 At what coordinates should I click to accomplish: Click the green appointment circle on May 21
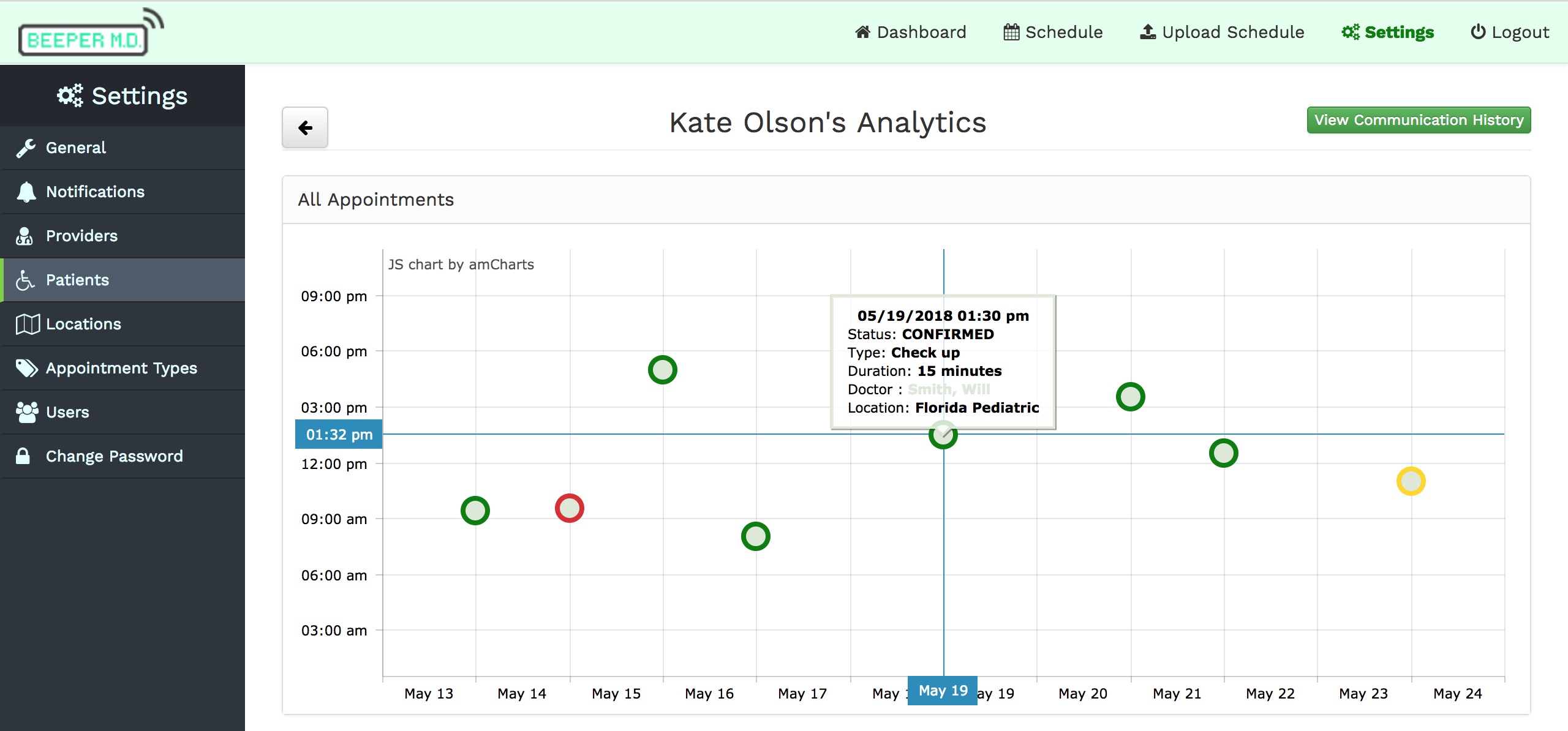(x=1223, y=453)
